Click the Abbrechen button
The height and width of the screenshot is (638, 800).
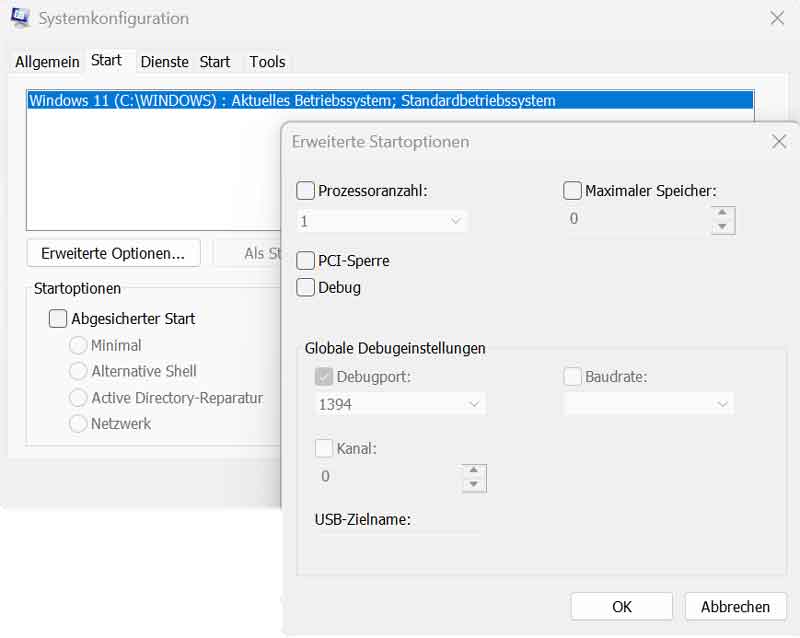[x=735, y=606]
